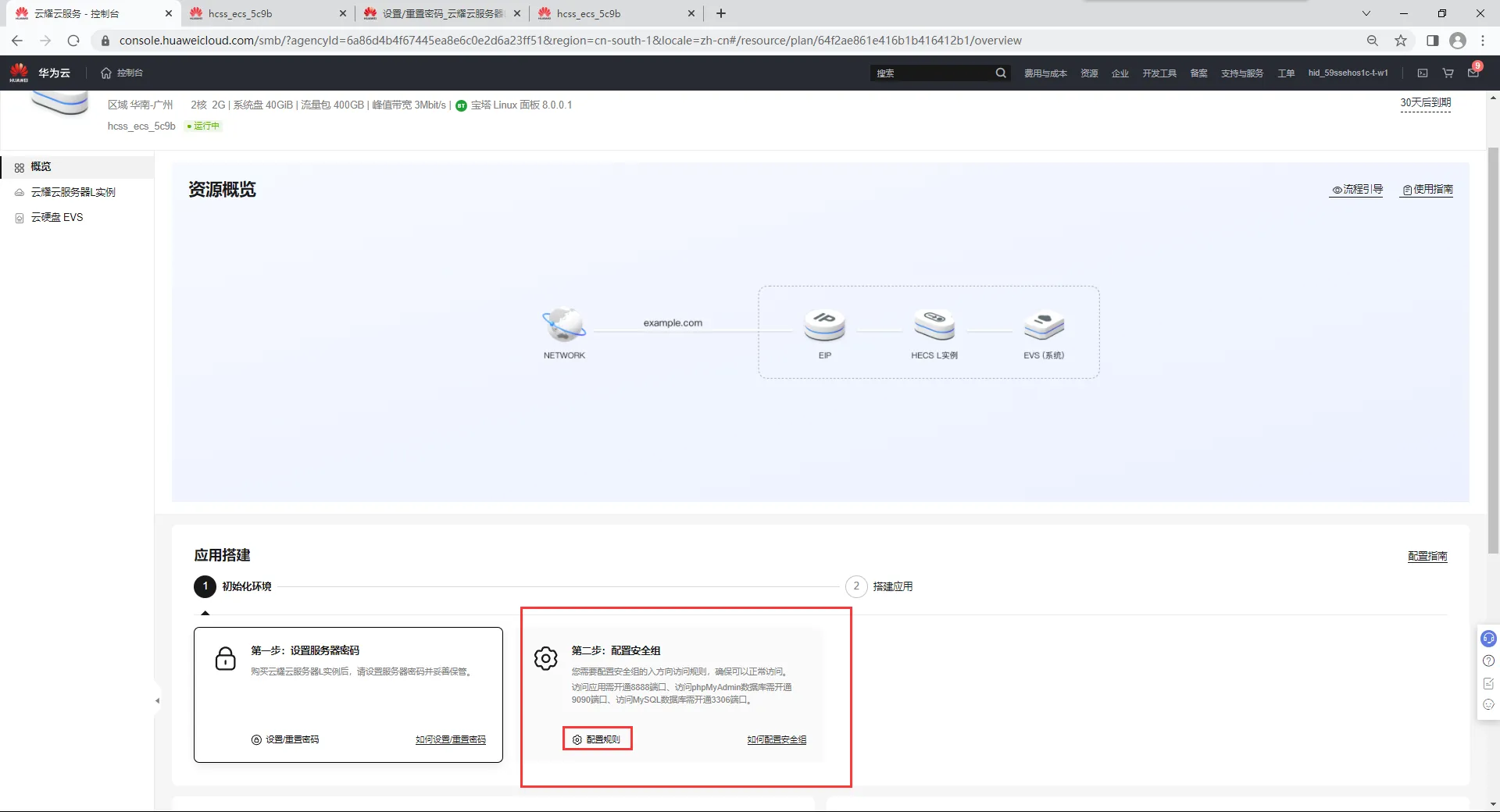Screen dimensions: 1500x812
Task: Click the 配置规则 button
Action: (597, 739)
